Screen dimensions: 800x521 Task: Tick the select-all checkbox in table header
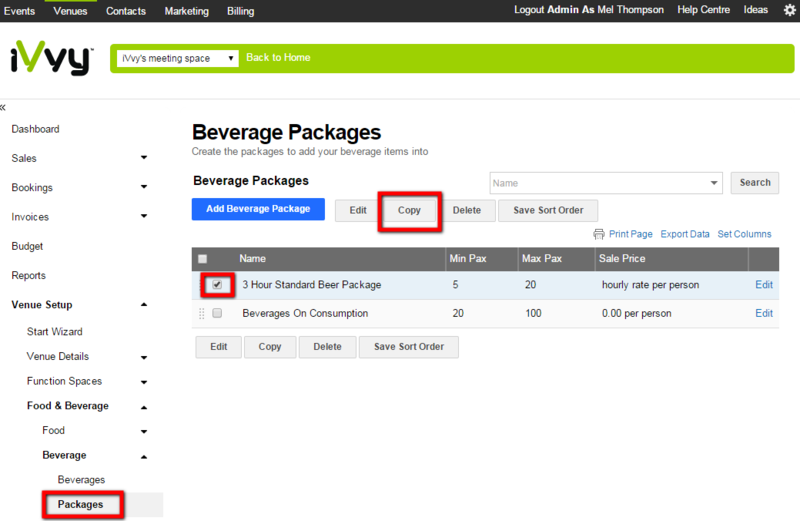coord(203,259)
